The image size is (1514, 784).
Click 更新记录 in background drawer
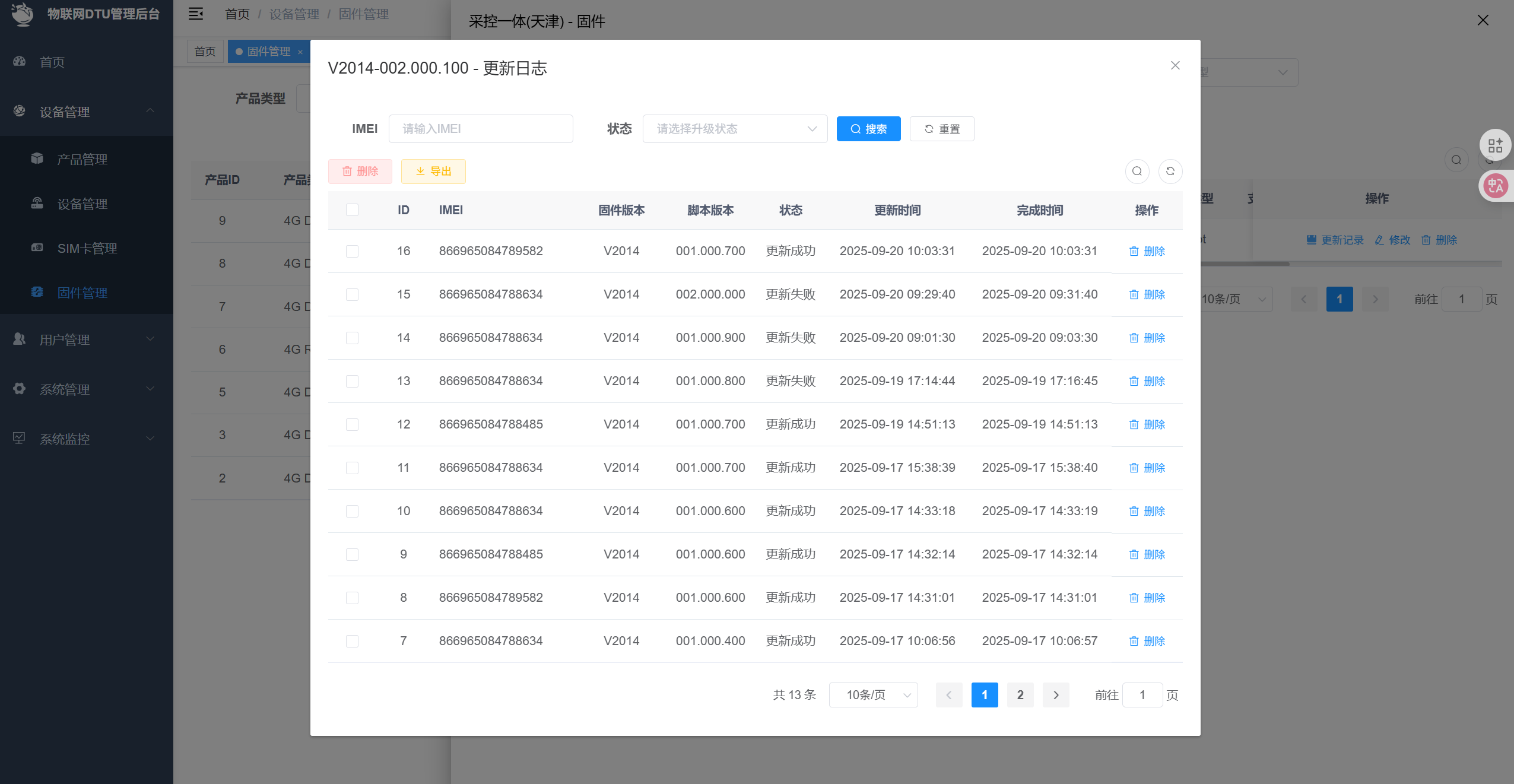[x=1335, y=240]
